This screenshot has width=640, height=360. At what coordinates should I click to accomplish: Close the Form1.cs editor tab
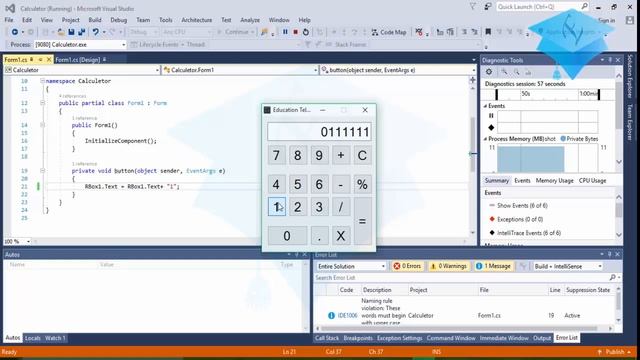49,60
